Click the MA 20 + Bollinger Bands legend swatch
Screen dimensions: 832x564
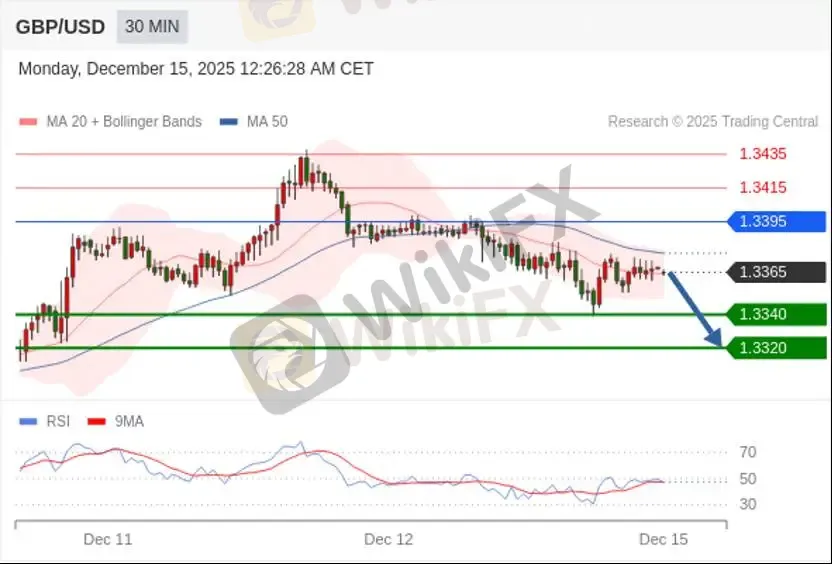[x=28, y=122]
